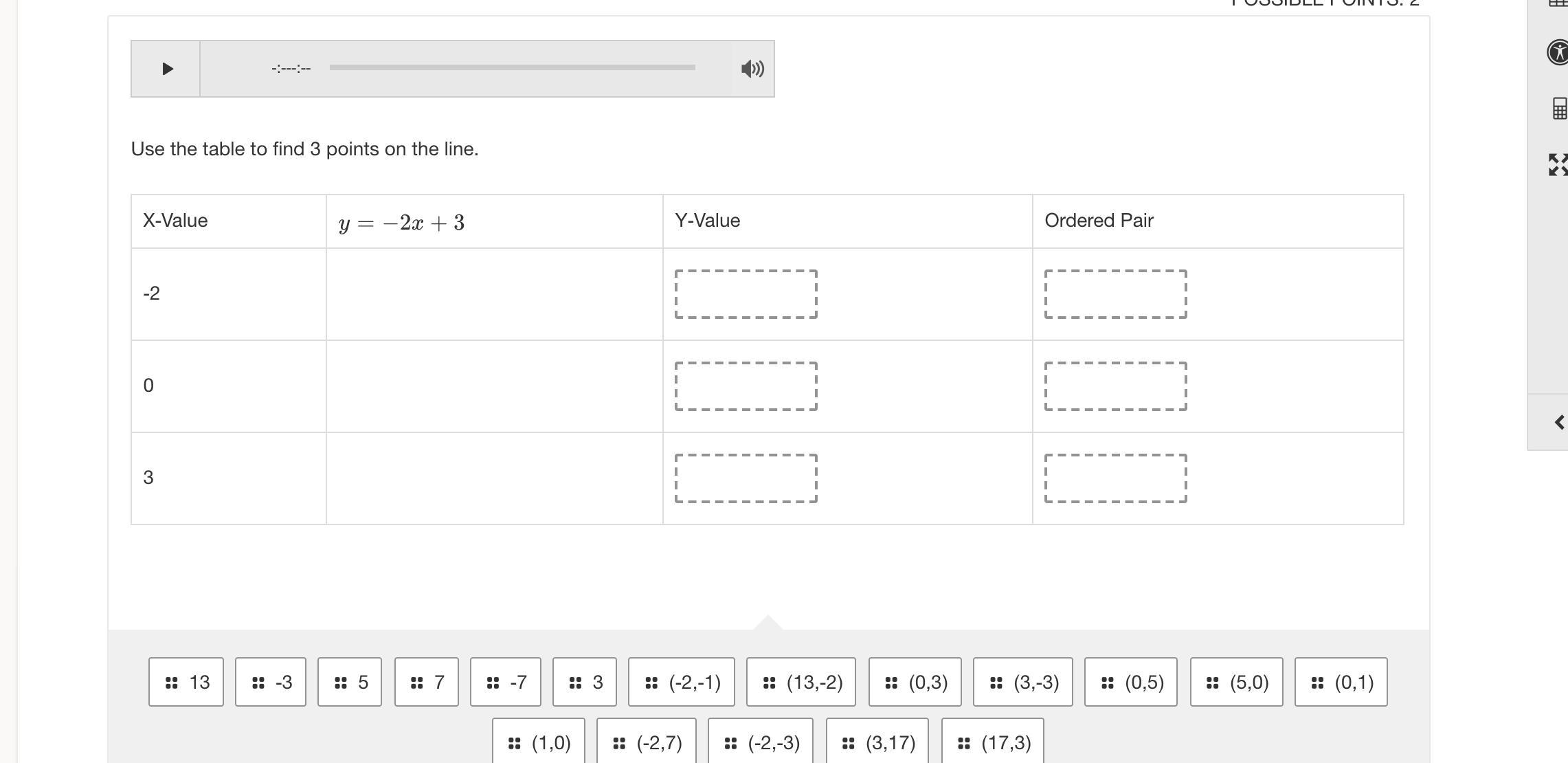1568x763 pixels.
Task: Pick the -3 answer tile
Action: [x=271, y=682]
